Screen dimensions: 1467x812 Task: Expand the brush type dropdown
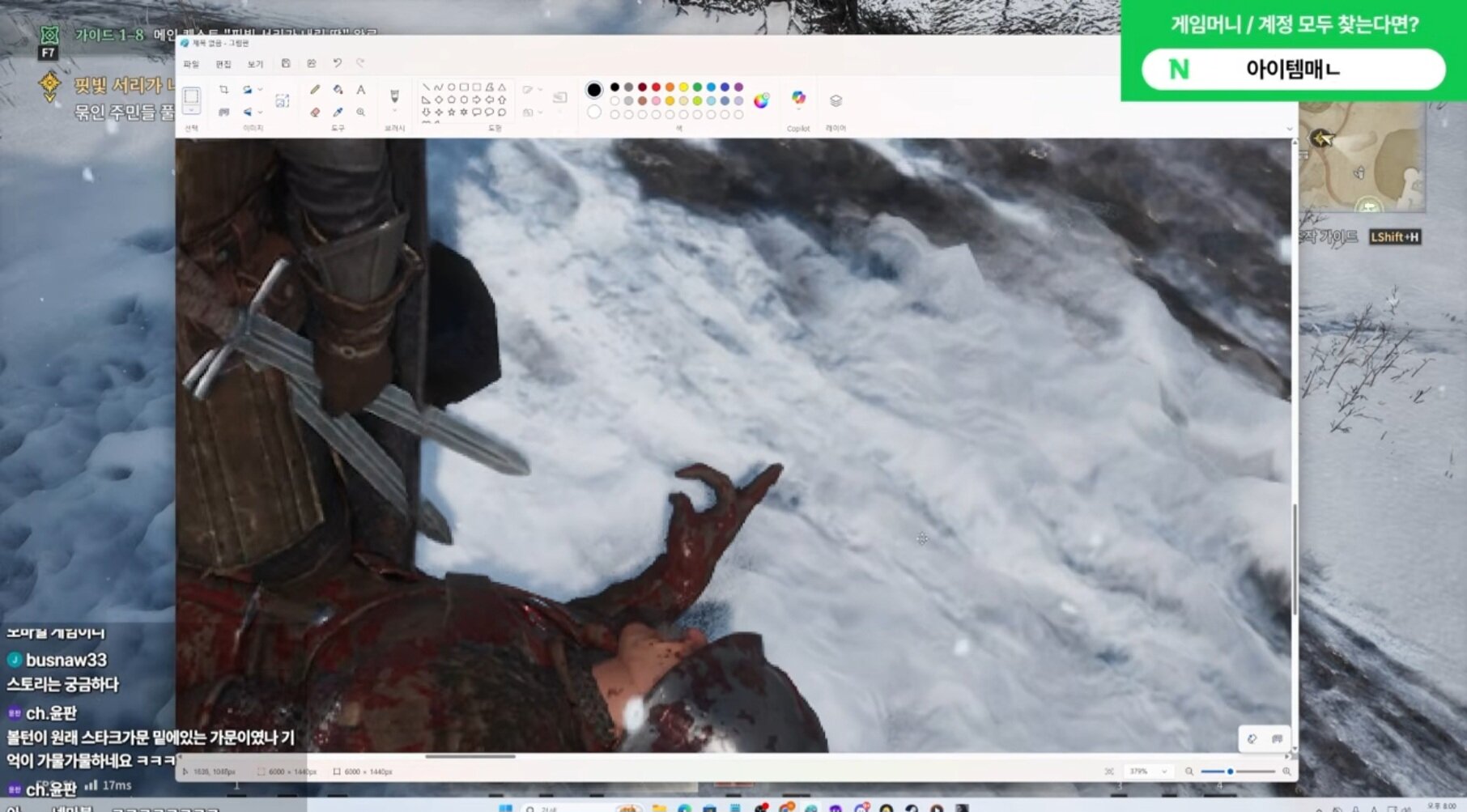click(394, 111)
